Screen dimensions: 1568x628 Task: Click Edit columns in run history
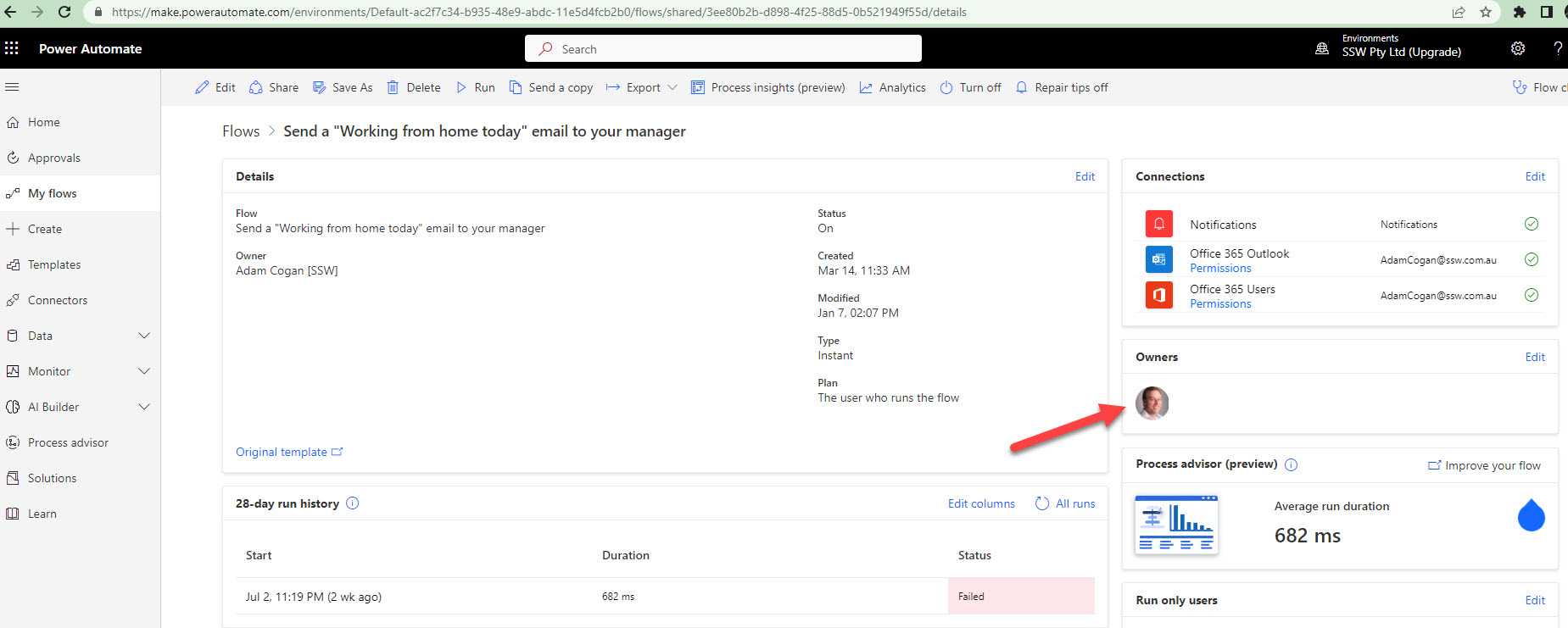(x=981, y=503)
